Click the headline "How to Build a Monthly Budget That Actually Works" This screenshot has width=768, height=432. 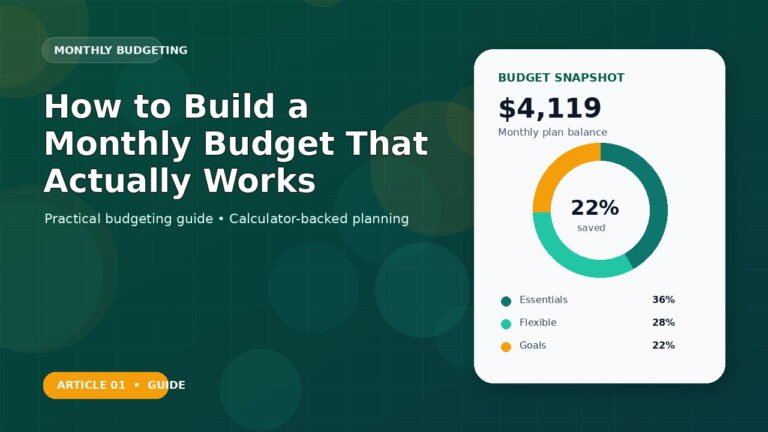(236, 144)
